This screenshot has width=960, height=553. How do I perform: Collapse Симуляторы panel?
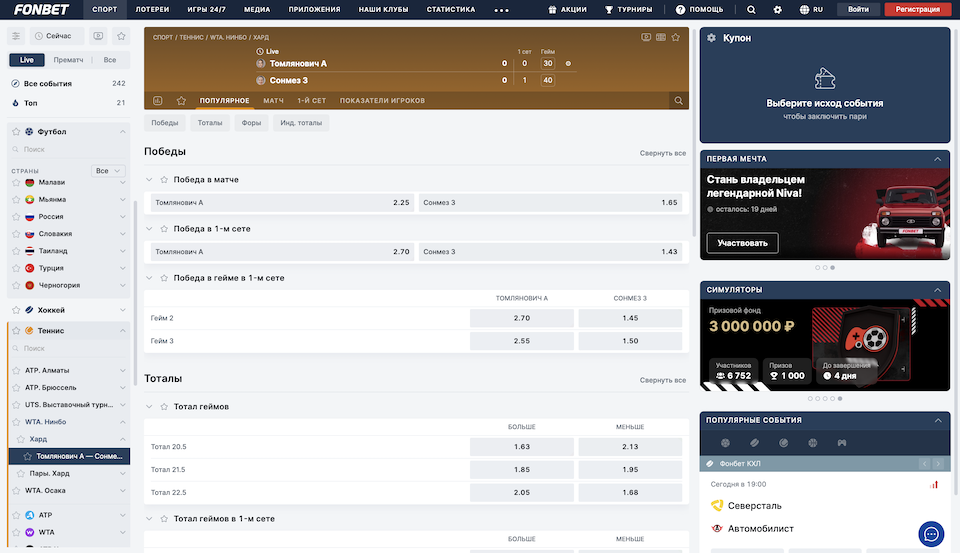937,290
